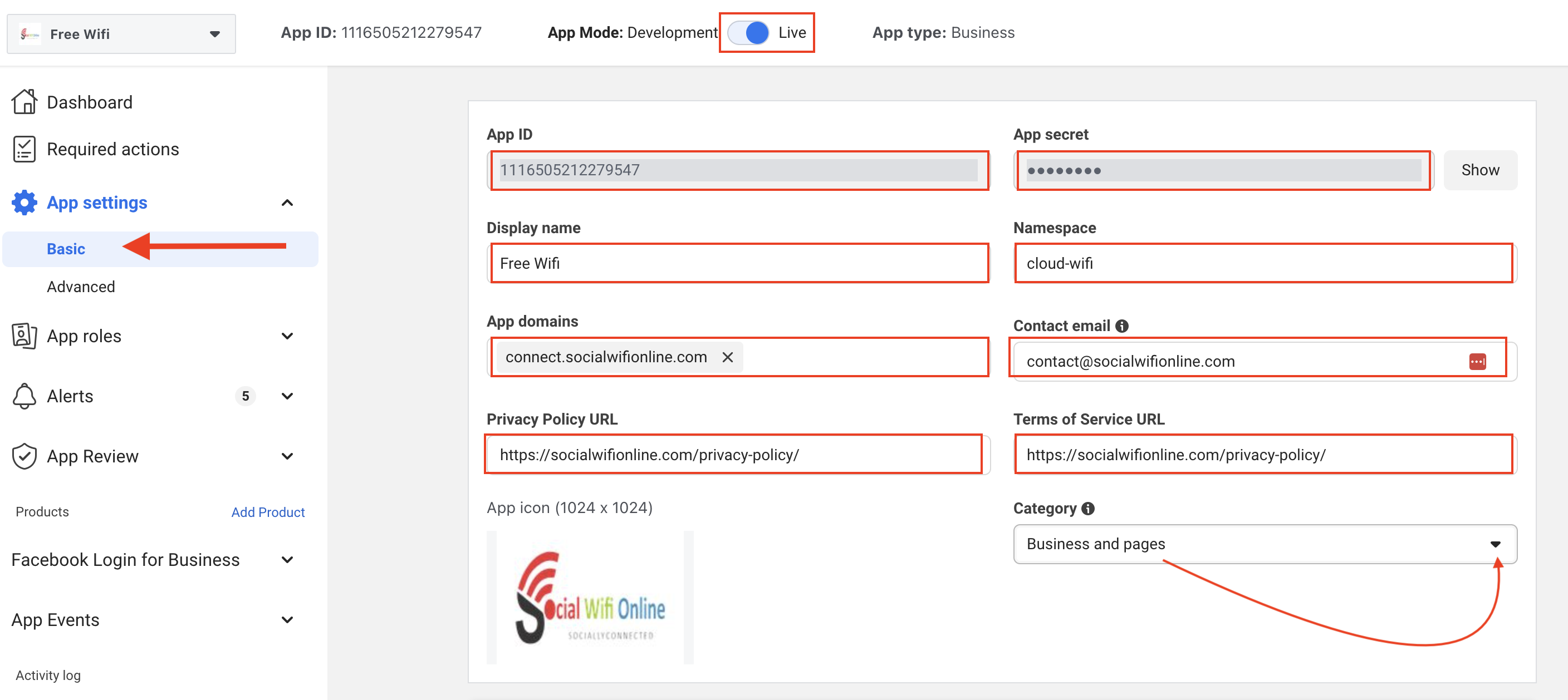1568x700 pixels.
Task: Click the Social Wifi Online app icon image
Action: [x=590, y=597]
